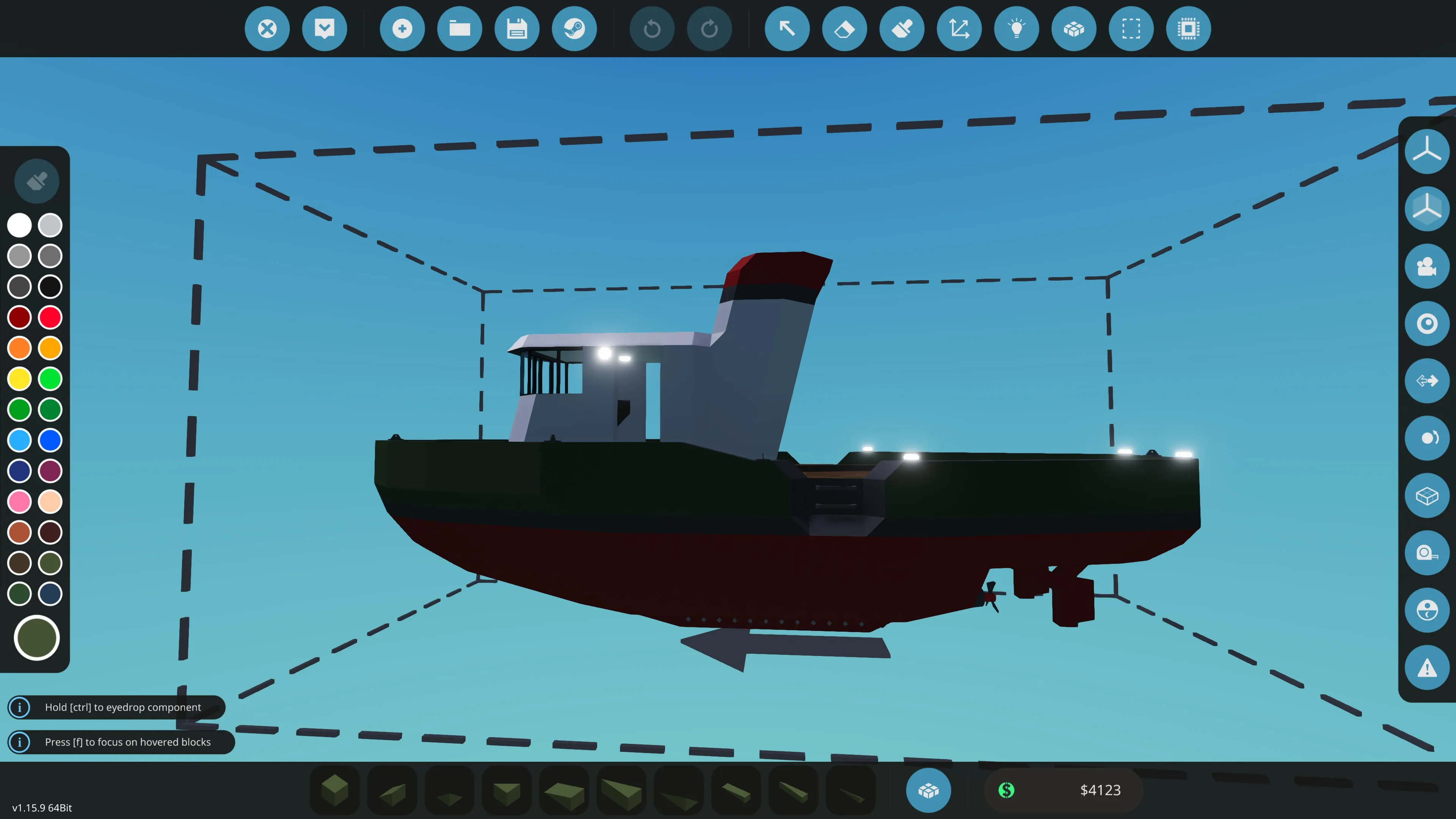The image size is (1456, 819).
Task: Select the eraser tool
Action: [x=844, y=28]
